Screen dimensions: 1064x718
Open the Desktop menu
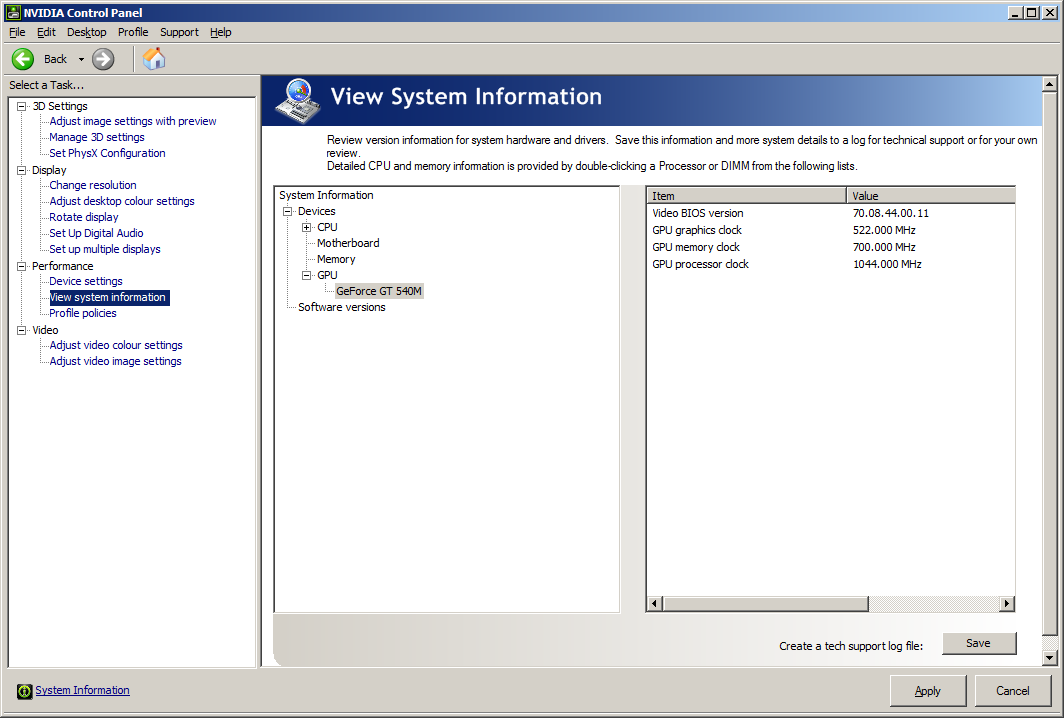[x=87, y=32]
